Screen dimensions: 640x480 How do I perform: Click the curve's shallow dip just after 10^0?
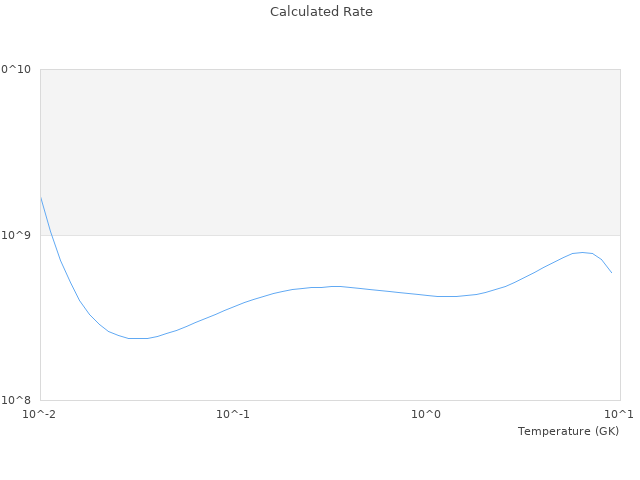pos(445,296)
